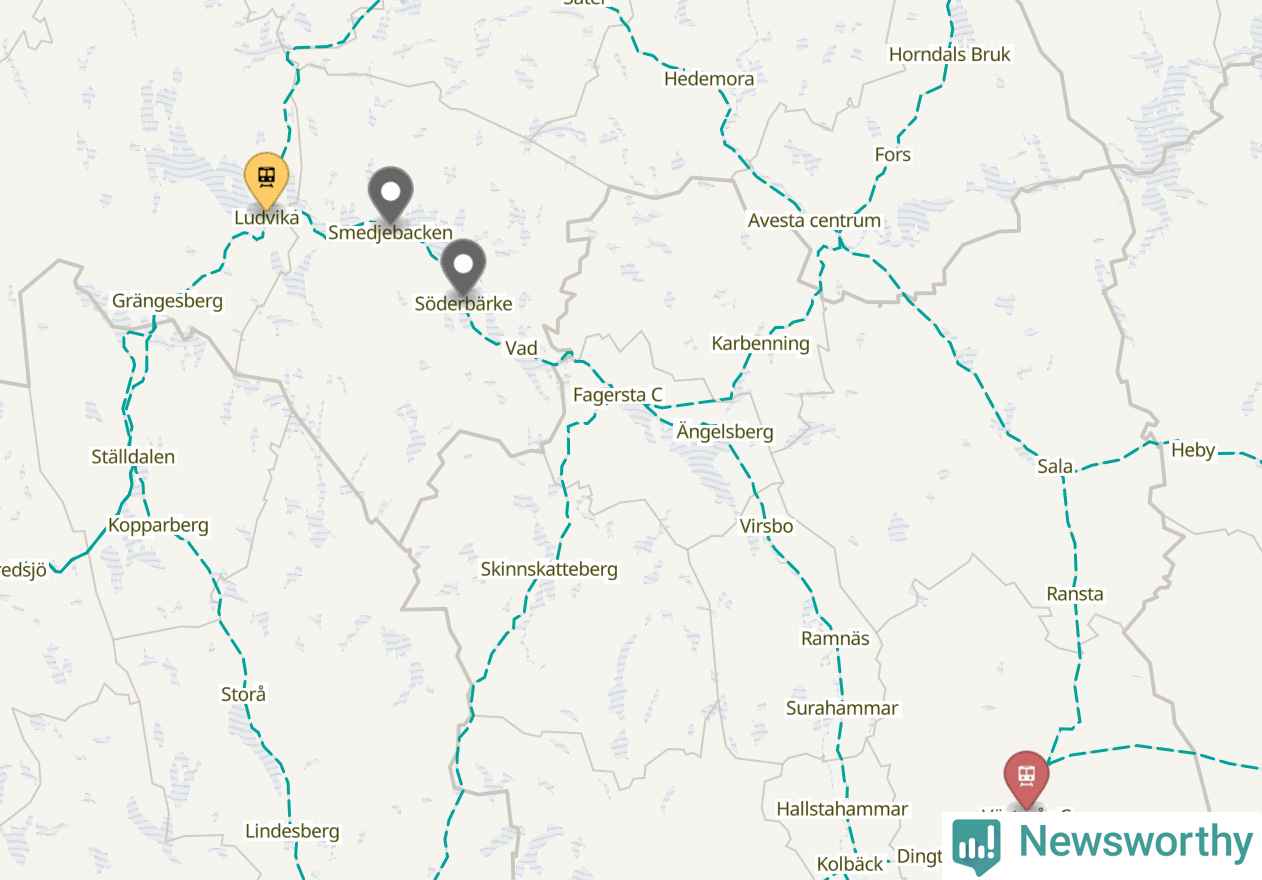This screenshot has width=1262, height=880.
Task: Click the Fagersta C station label
Action: pyautogui.click(x=617, y=395)
